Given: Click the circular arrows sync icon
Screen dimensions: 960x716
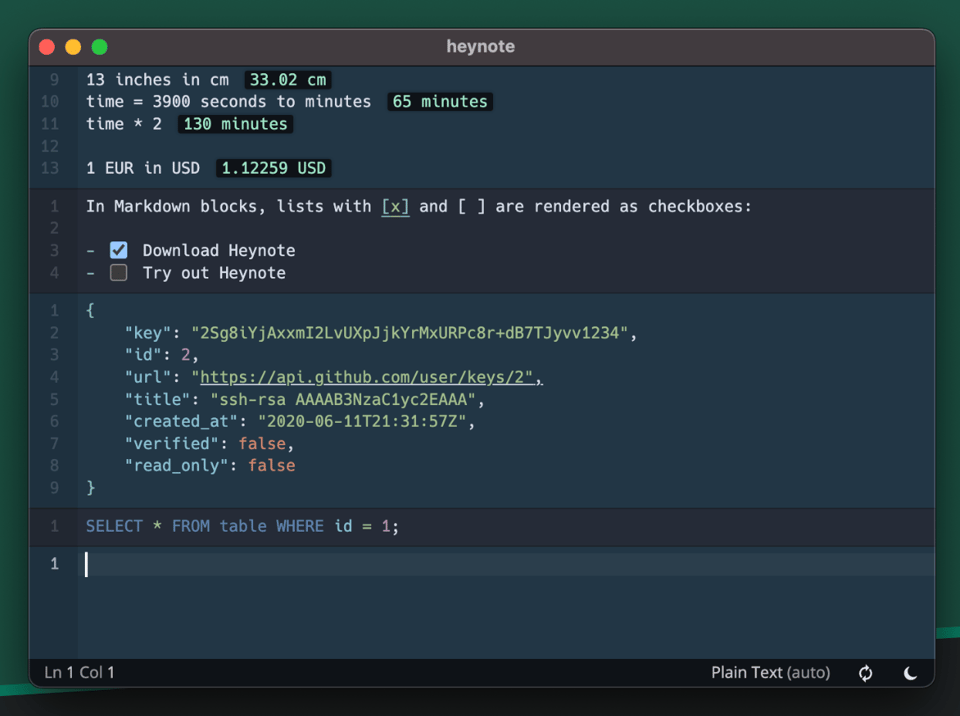Looking at the screenshot, I should pyautogui.click(x=865, y=673).
